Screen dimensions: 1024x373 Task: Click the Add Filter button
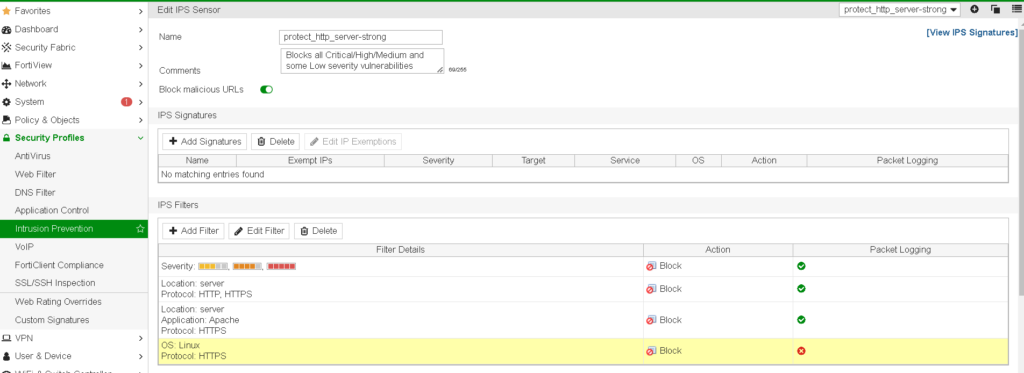coord(193,231)
